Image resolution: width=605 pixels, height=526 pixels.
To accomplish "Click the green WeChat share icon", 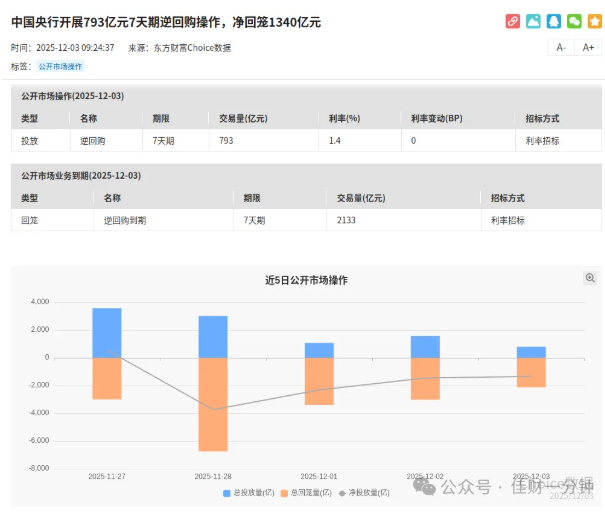I will click(574, 21).
